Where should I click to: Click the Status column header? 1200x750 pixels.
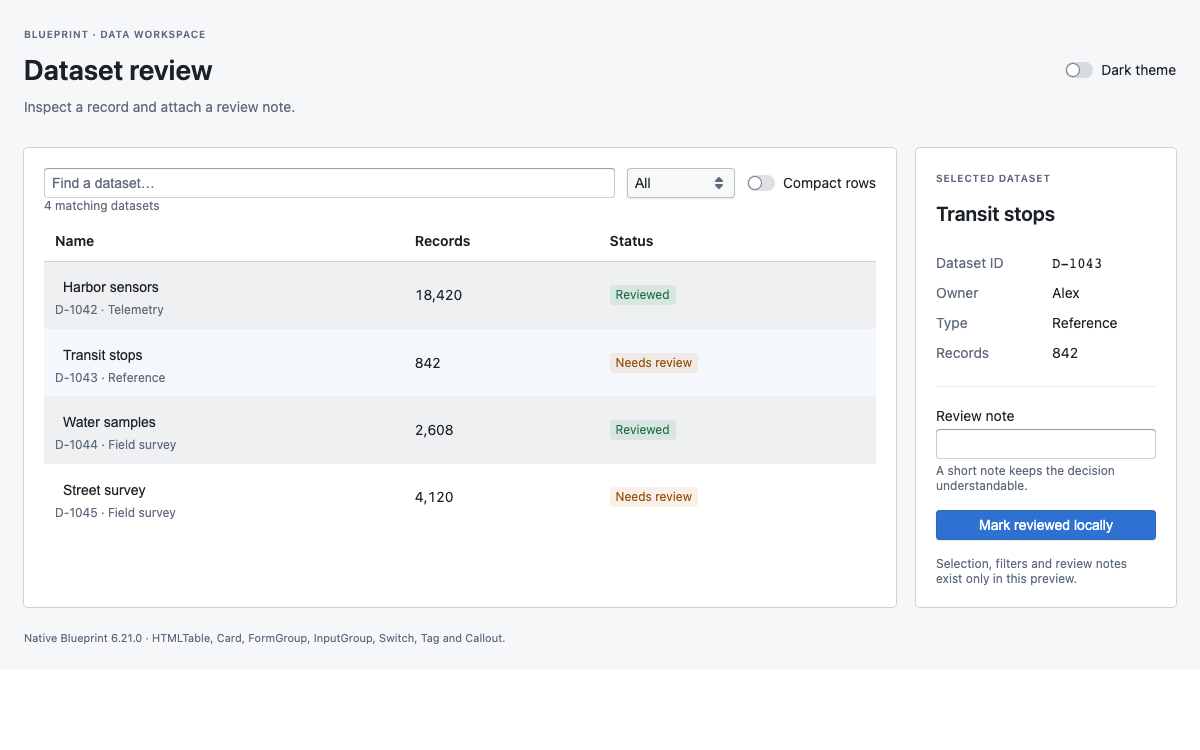pyautogui.click(x=631, y=241)
